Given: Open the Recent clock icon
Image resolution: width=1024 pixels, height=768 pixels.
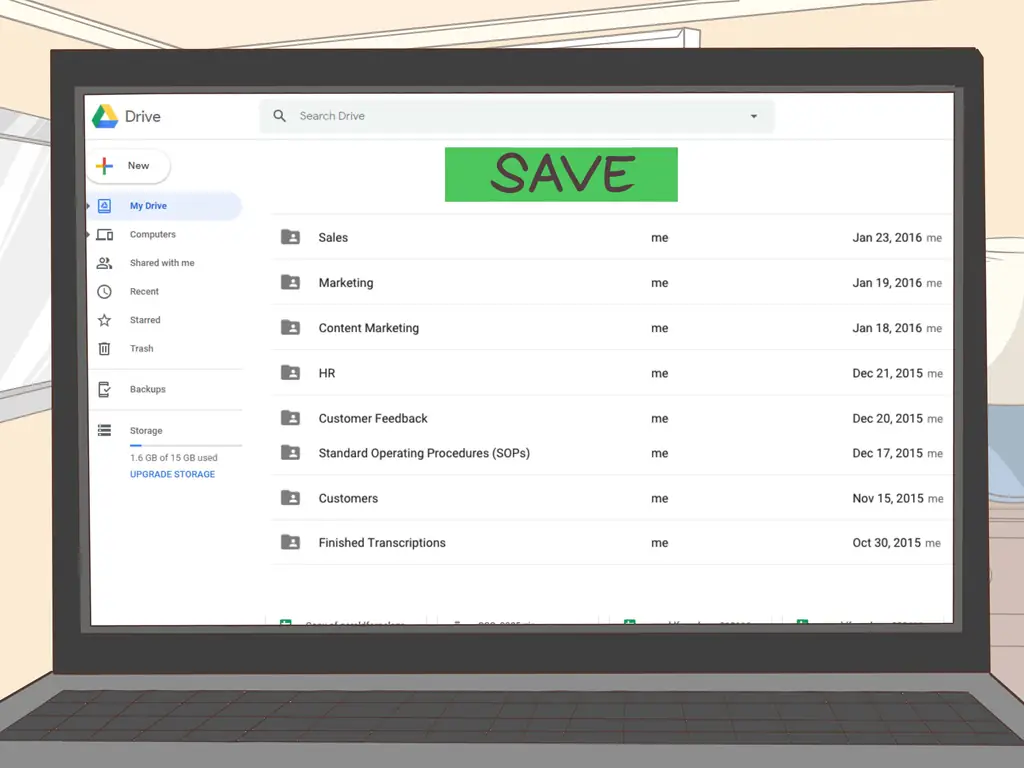Looking at the screenshot, I should click(104, 292).
